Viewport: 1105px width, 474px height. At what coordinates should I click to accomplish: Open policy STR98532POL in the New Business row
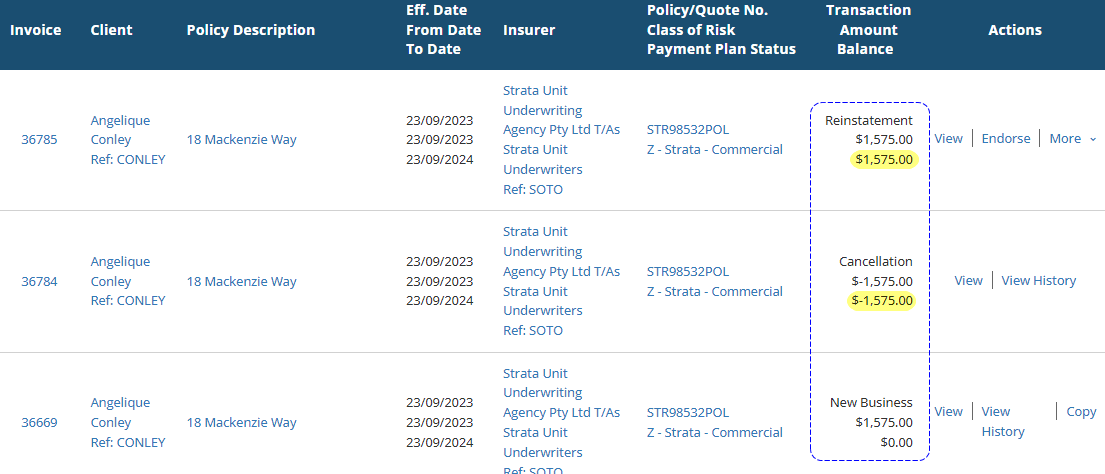coord(688,412)
